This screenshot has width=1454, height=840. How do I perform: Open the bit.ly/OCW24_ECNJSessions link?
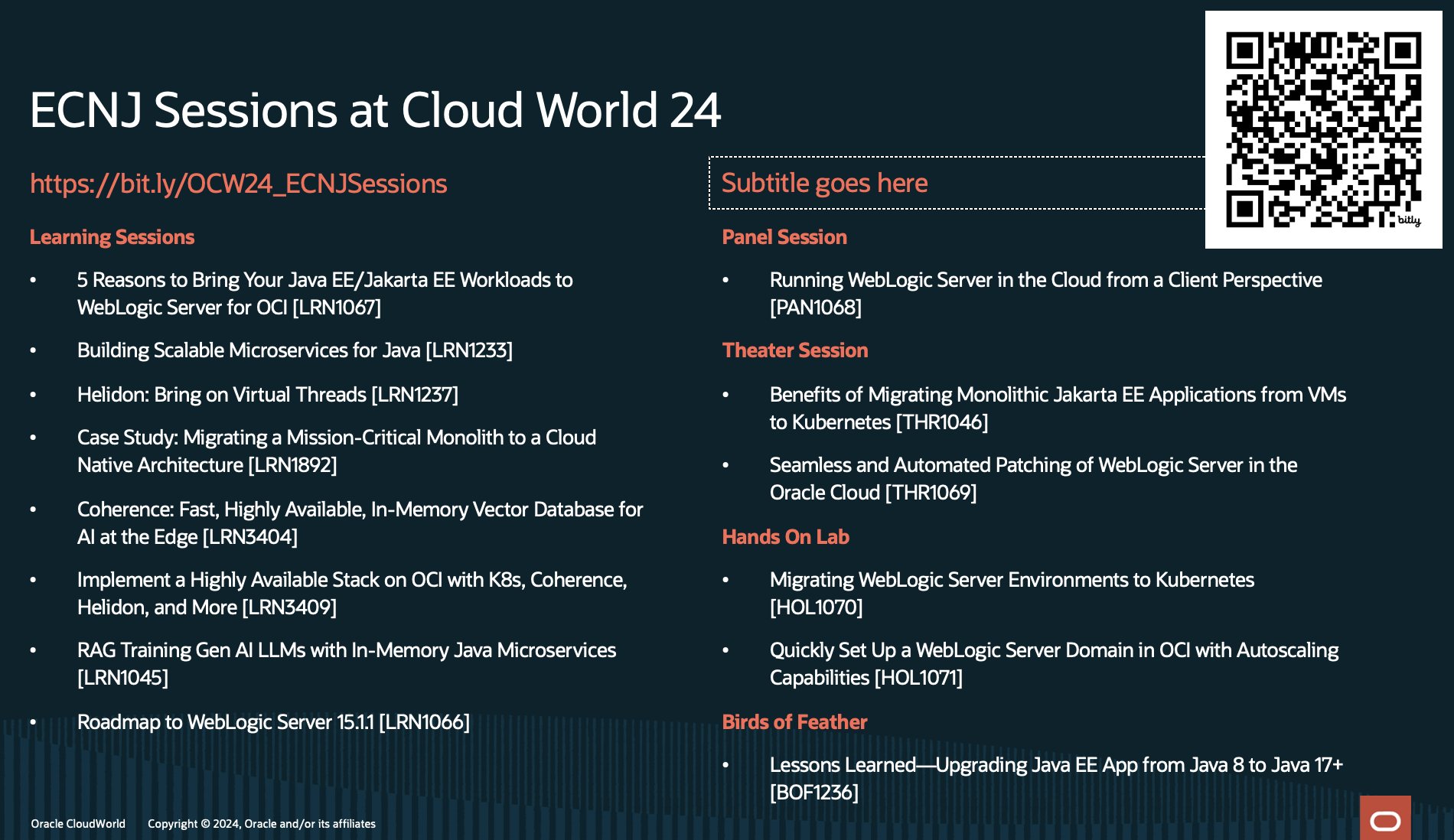tap(238, 184)
